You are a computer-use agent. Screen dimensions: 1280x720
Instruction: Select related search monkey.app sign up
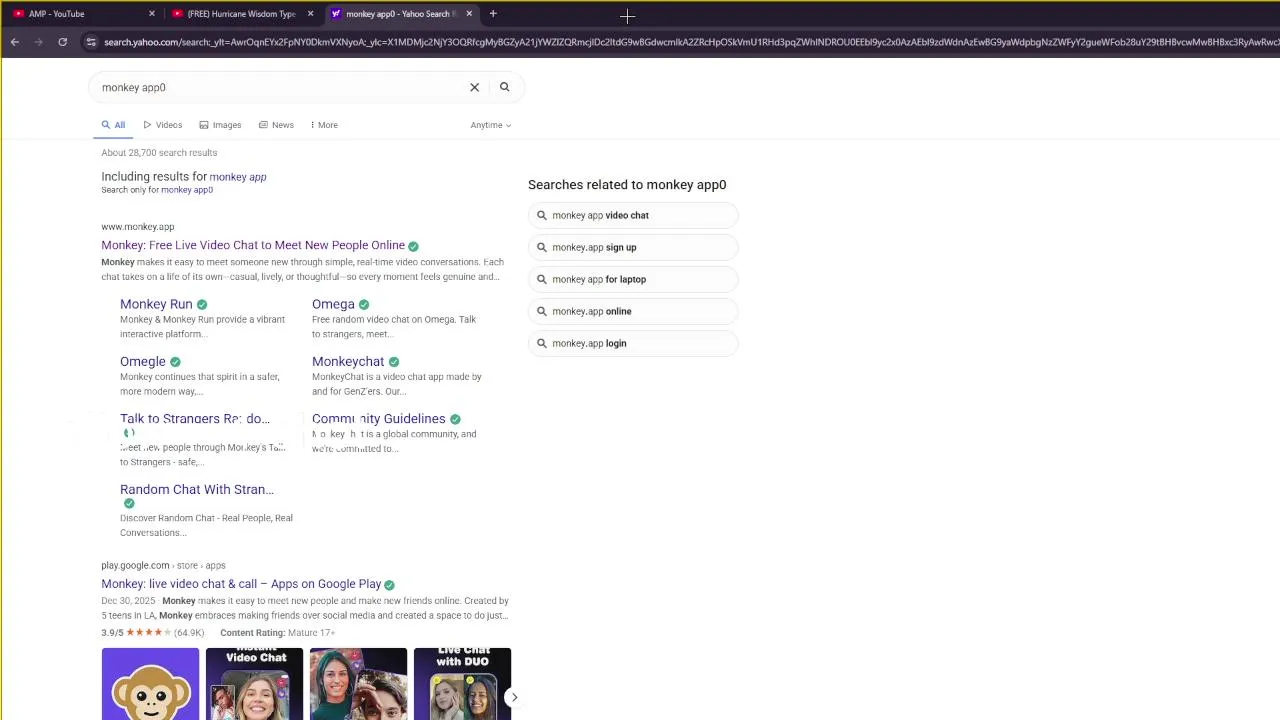[633, 247]
